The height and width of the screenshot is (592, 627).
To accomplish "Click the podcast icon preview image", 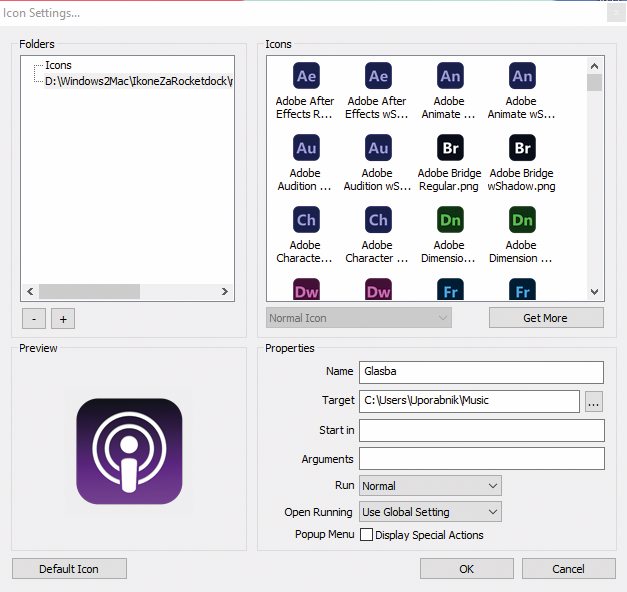I will [129, 451].
